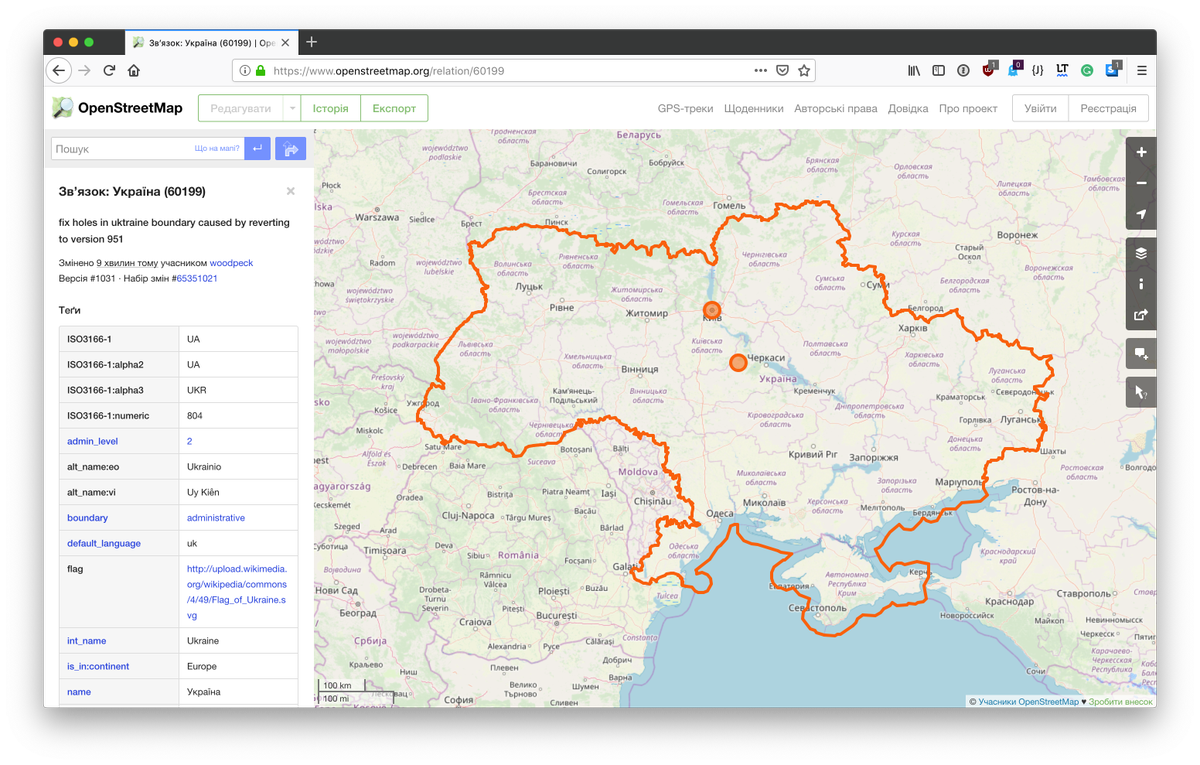The width and height of the screenshot is (1200, 765).
Task: Switch to the Історія tab
Action: point(331,107)
